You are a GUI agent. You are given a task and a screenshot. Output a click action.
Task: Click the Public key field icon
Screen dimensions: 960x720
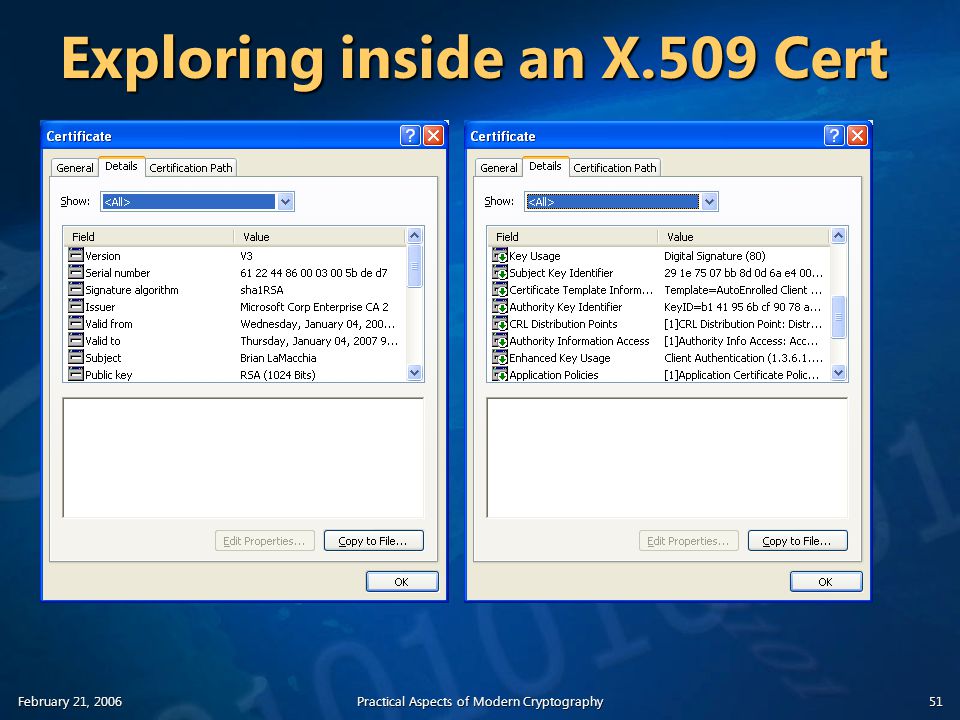(x=76, y=374)
